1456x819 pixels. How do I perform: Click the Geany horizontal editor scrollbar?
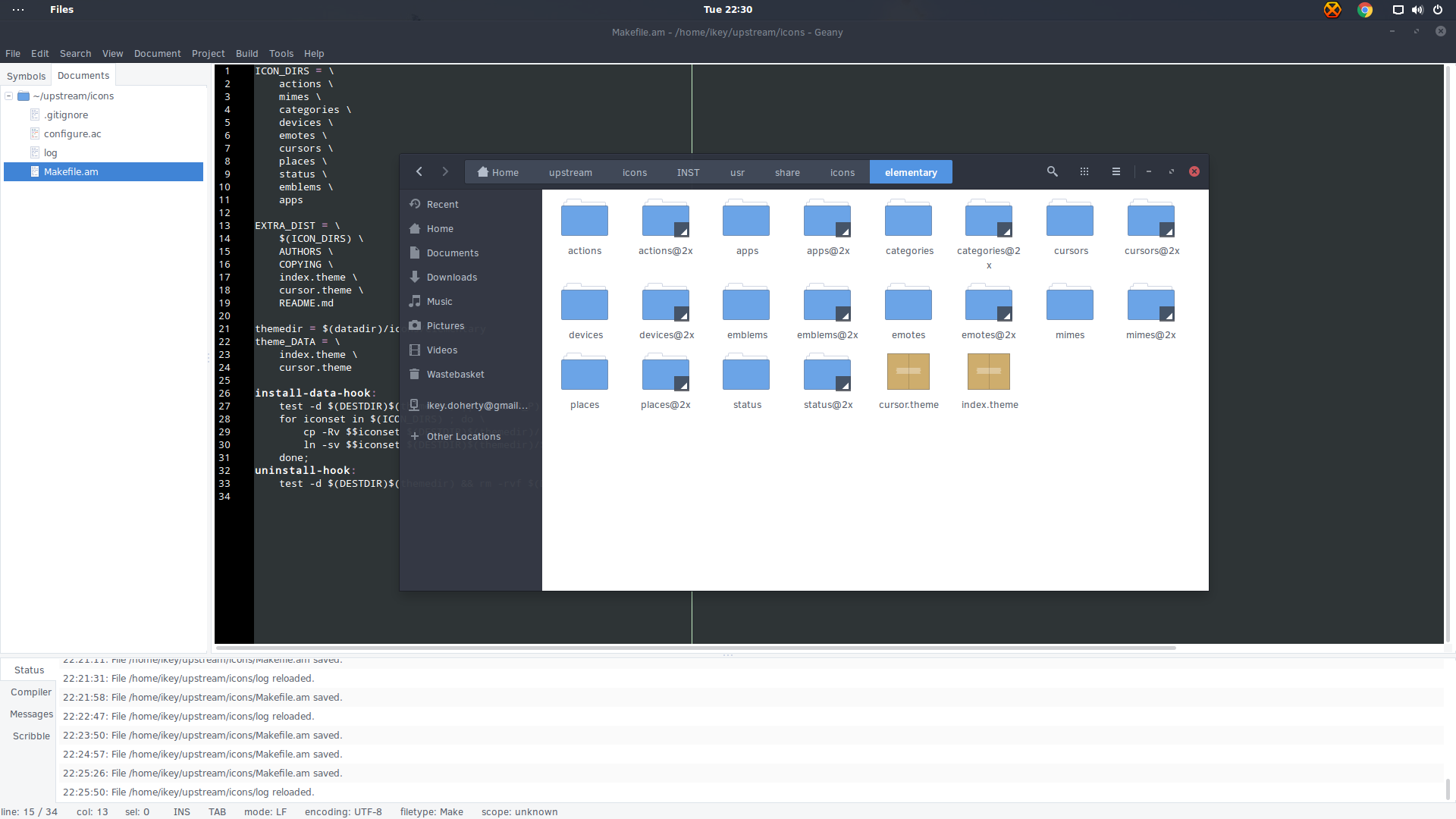click(x=695, y=648)
